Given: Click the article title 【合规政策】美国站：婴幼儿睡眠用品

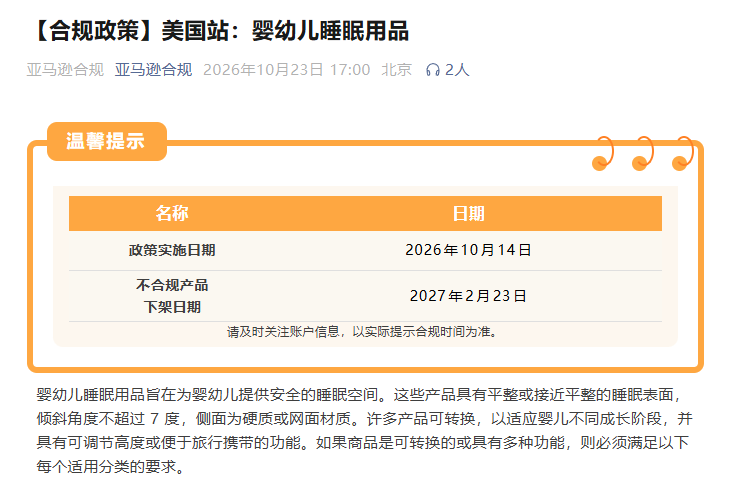Looking at the screenshot, I should pyautogui.click(x=218, y=31).
